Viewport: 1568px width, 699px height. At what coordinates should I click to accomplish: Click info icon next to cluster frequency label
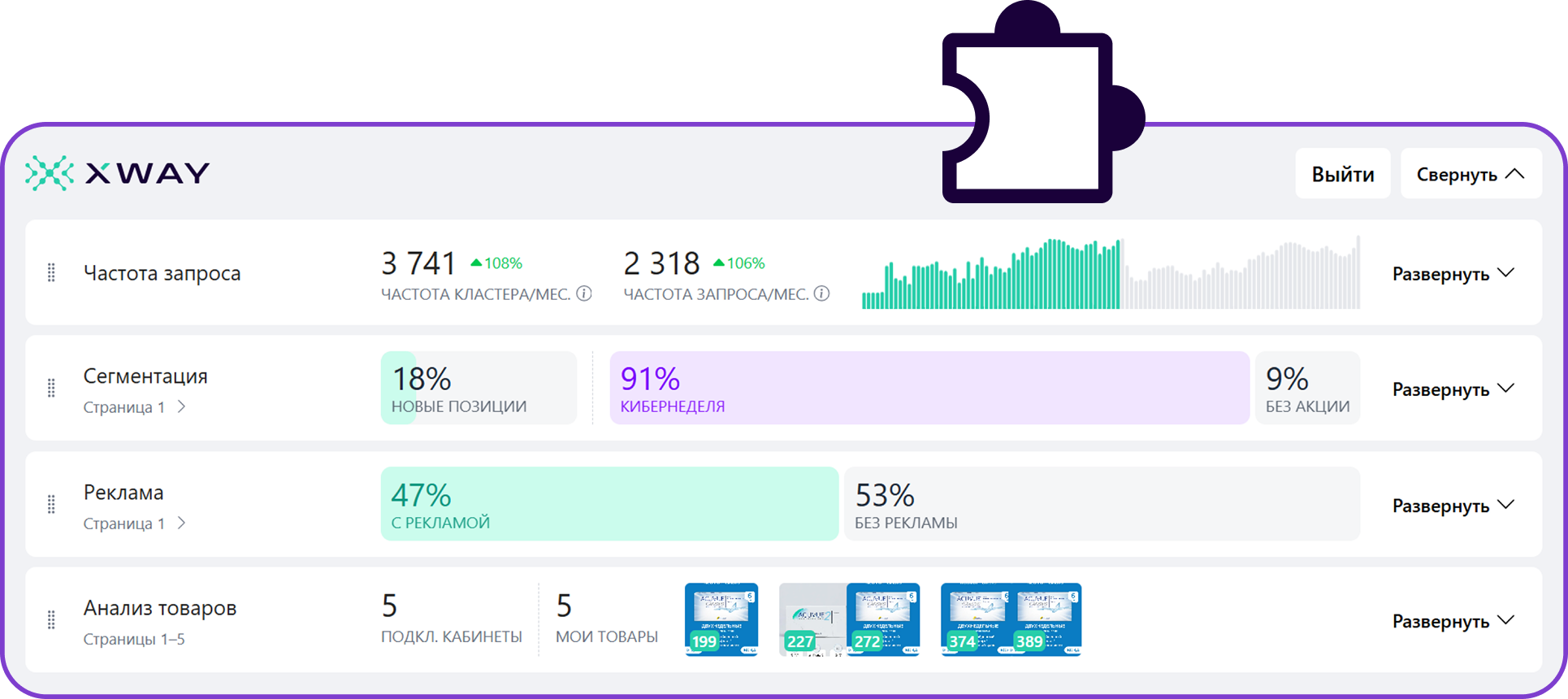point(584,293)
